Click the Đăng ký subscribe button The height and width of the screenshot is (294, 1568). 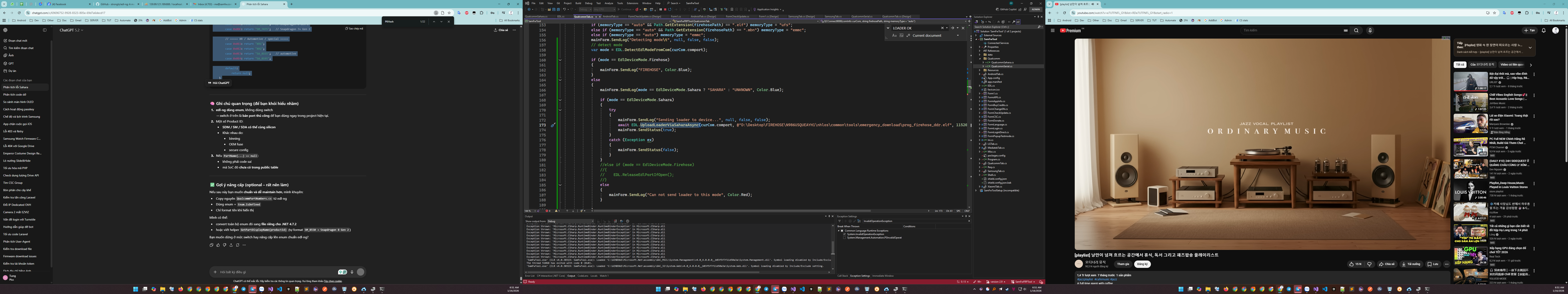coord(1143,264)
